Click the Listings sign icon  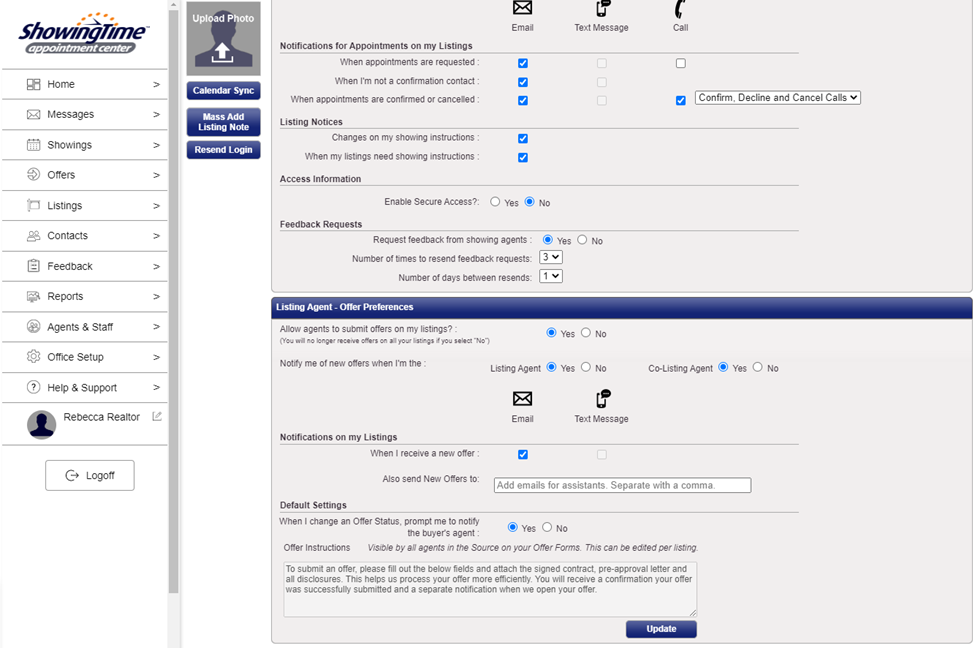pyautogui.click(x=34, y=205)
